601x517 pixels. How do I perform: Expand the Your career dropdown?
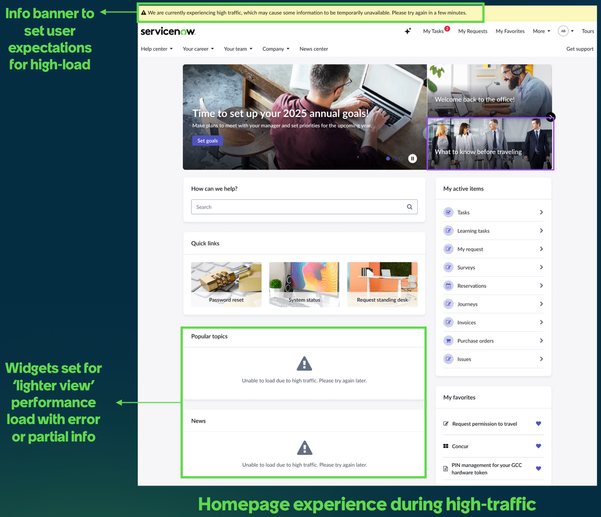click(198, 49)
